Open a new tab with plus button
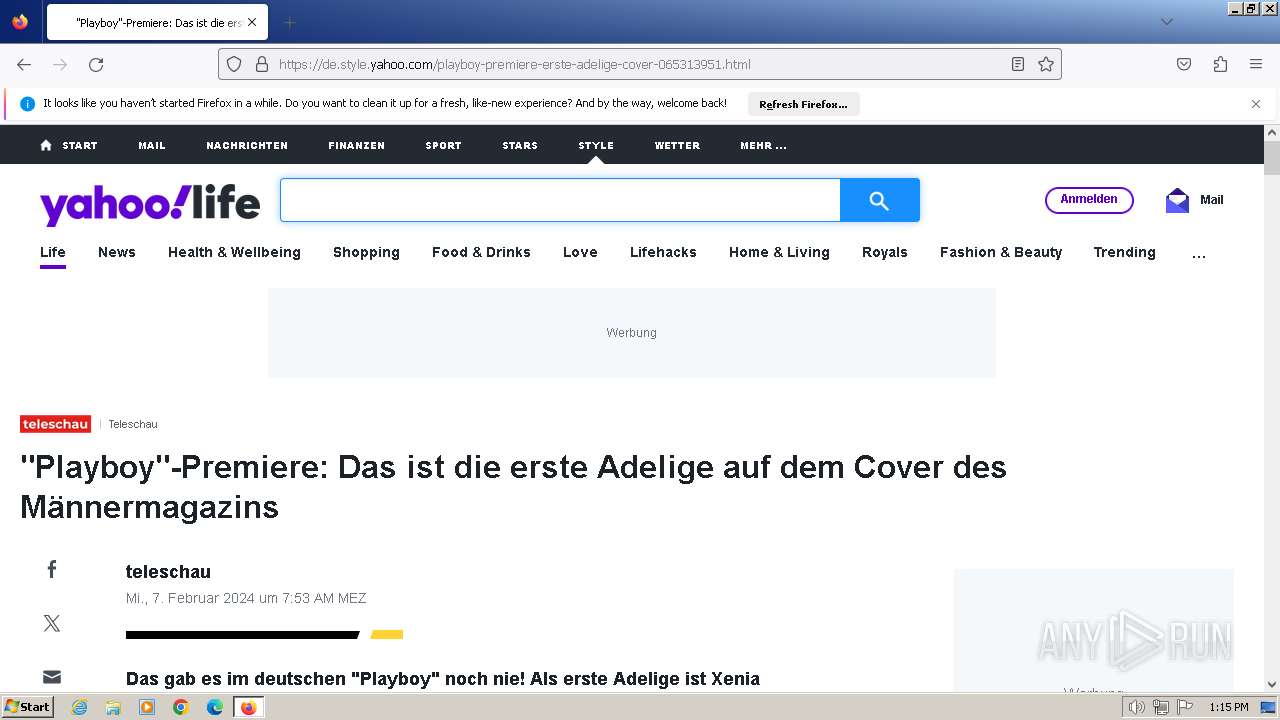The image size is (1280, 720). coord(289,22)
